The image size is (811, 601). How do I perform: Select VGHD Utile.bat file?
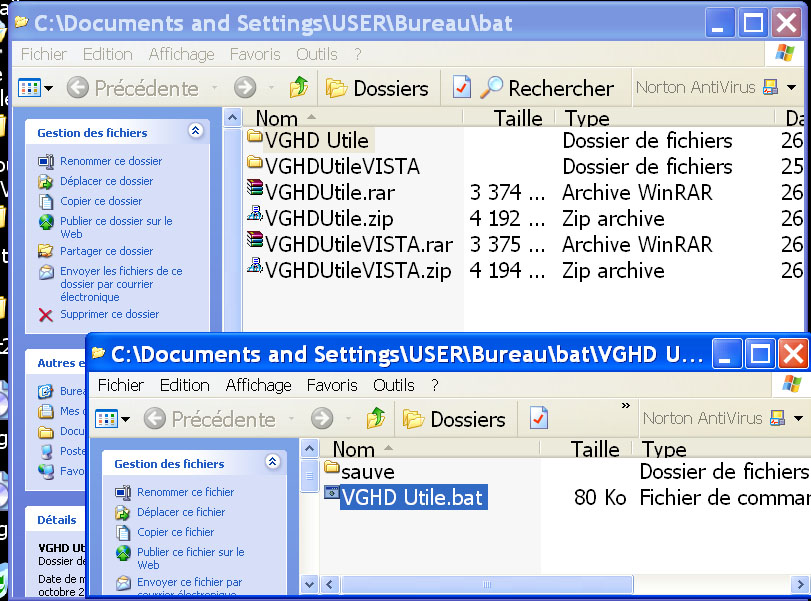coord(411,497)
